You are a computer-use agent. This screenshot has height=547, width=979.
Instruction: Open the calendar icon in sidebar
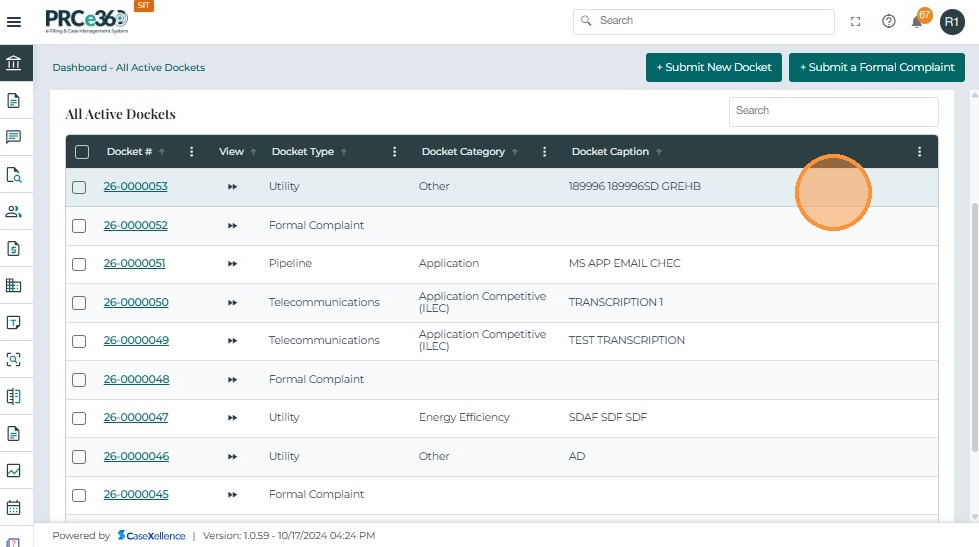coord(14,507)
